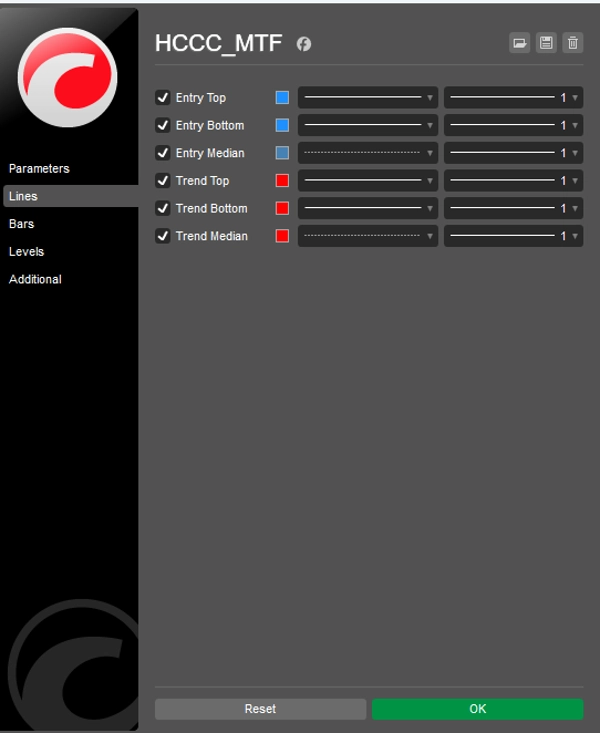Uncheck the Entry Top checkbox
Image resolution: width=600 pixels, height=733 pixels.
163,97
